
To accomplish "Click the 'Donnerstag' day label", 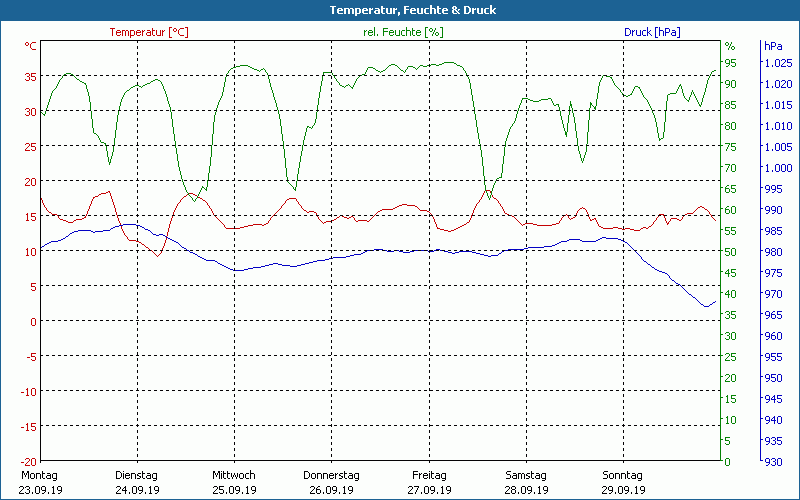I will pos(331,475).
